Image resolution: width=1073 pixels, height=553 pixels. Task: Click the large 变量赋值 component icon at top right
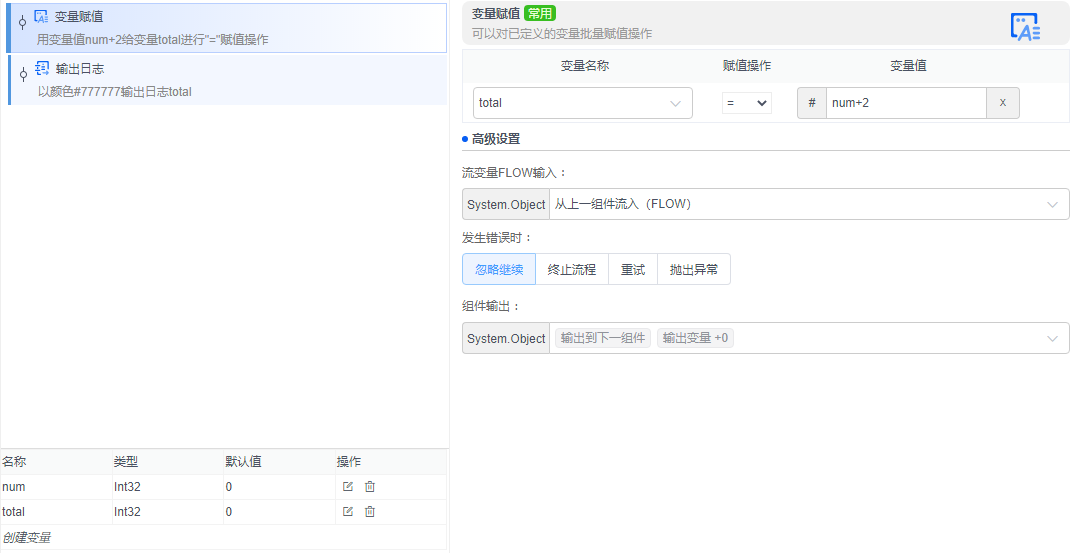coord(1025,27)
